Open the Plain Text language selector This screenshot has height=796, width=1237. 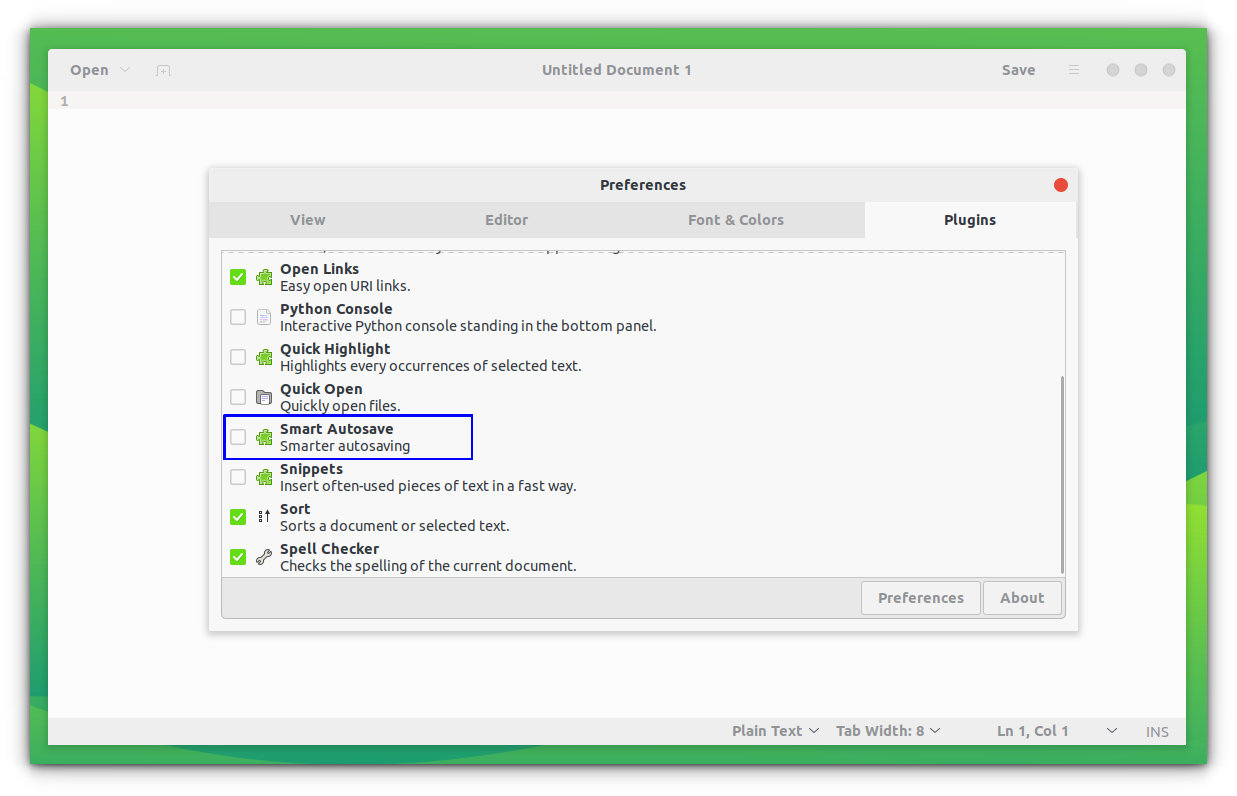point(775,730)
